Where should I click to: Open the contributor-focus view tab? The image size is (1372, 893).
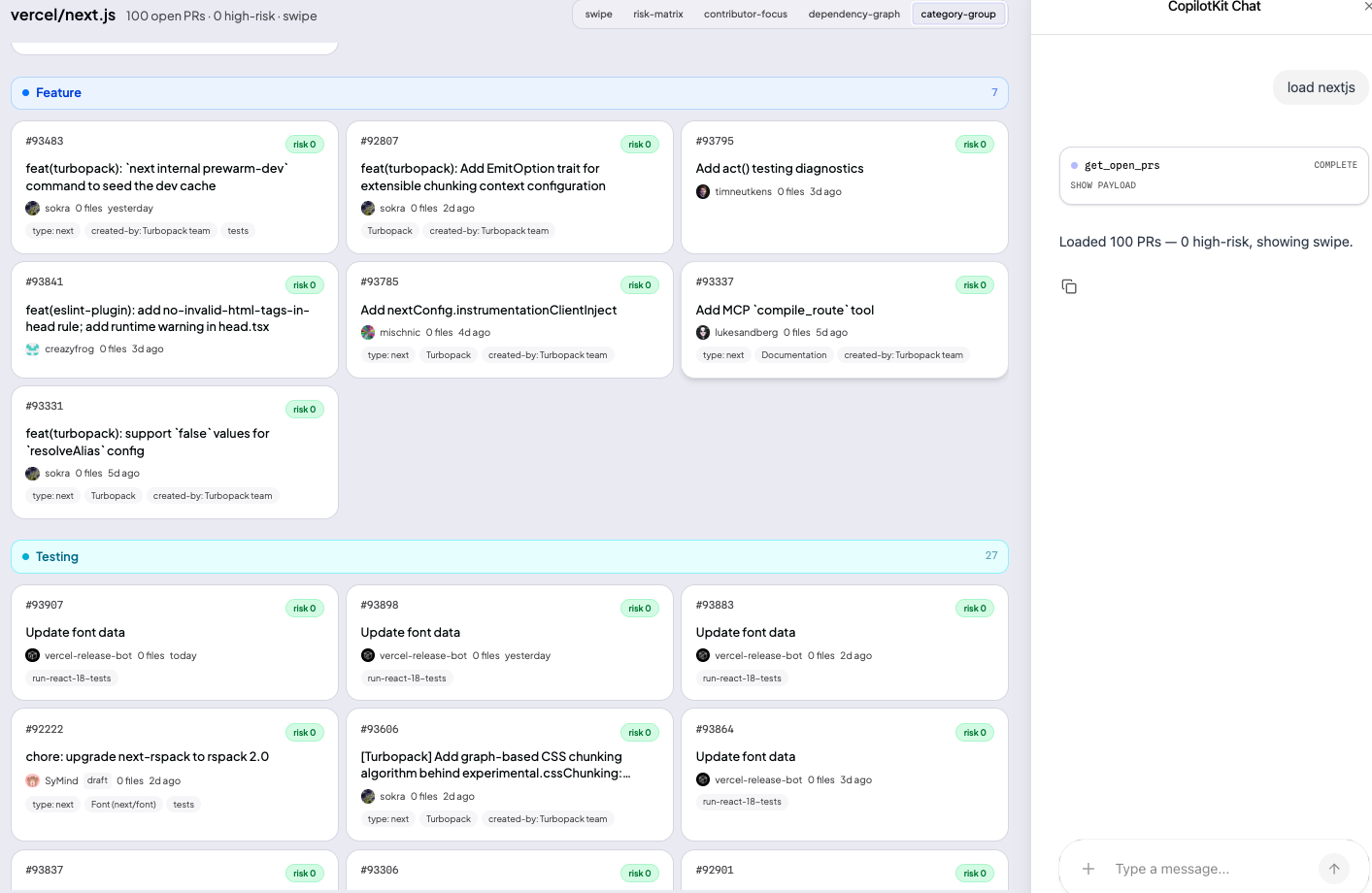(746, 15)
